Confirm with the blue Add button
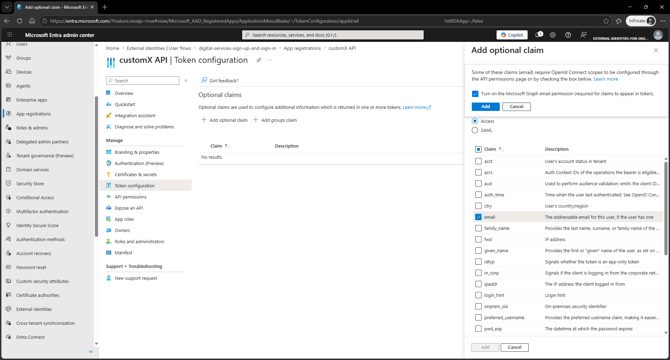Viewport: 670px width, 360px height. [485, 107]
